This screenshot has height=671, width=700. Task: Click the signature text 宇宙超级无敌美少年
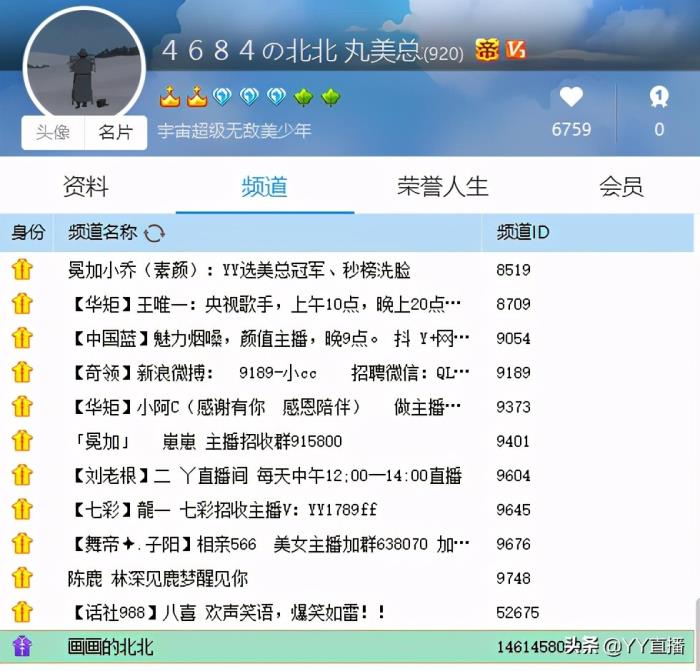click(234, 131)
